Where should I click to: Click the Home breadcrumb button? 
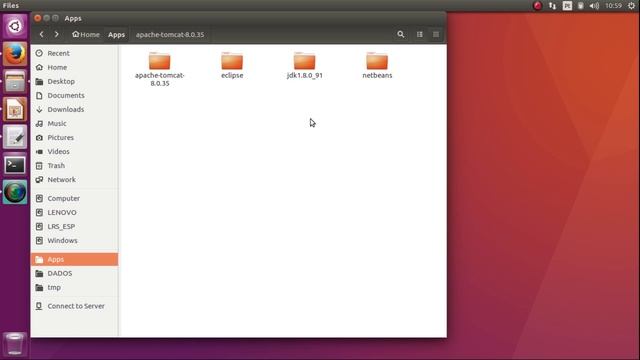[x=86, y=35]
